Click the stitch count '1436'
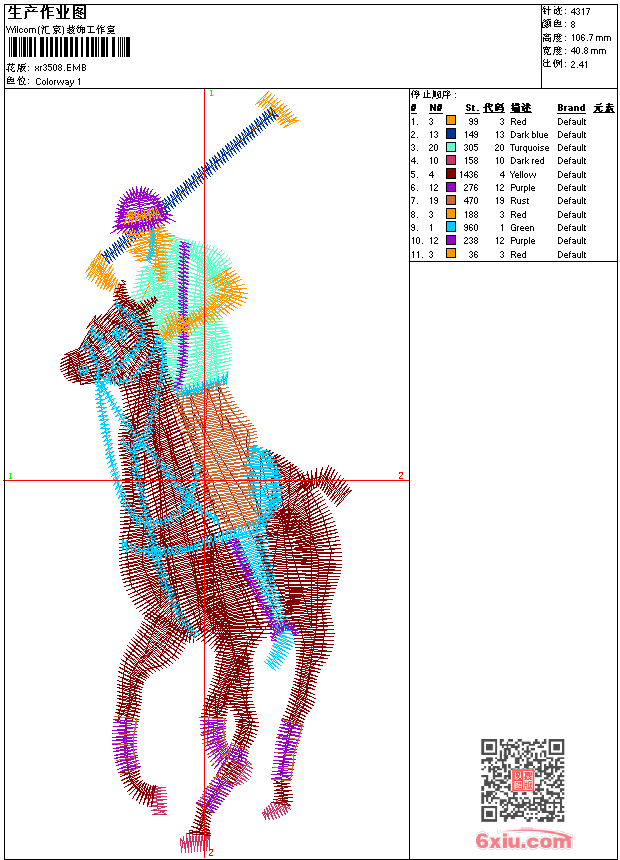 point(469,175)
